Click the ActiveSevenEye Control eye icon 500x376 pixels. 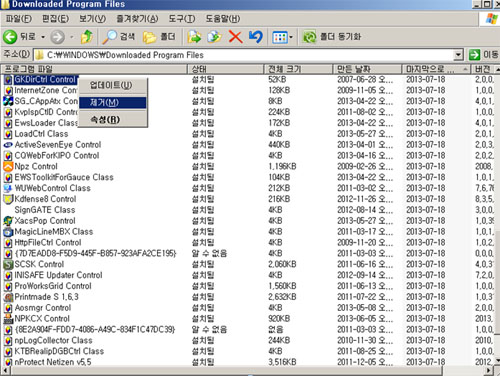click(x=8, y=145)
